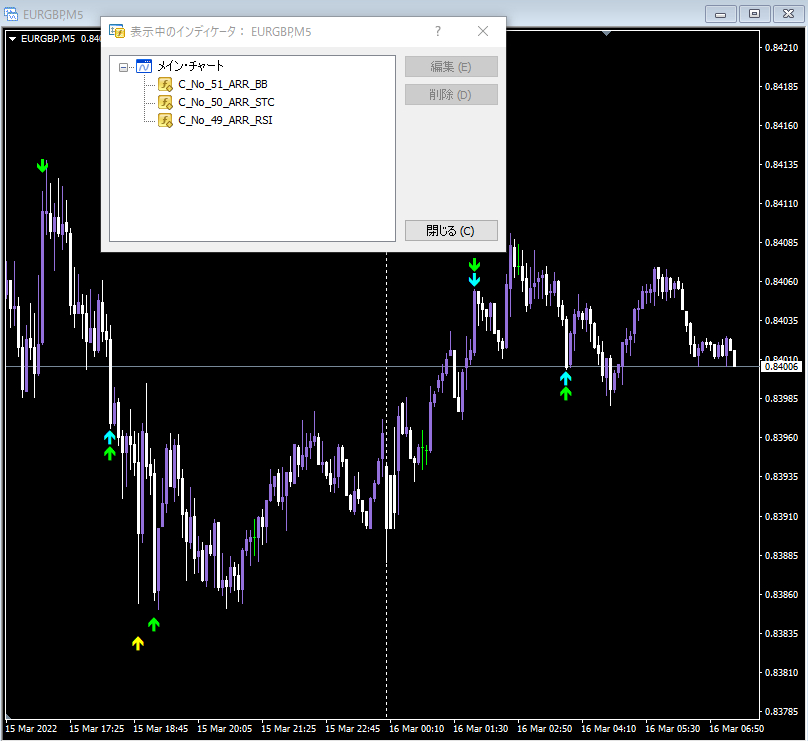
Task: Click the green down arrow at top-left candle
Action: click(42, 166)
